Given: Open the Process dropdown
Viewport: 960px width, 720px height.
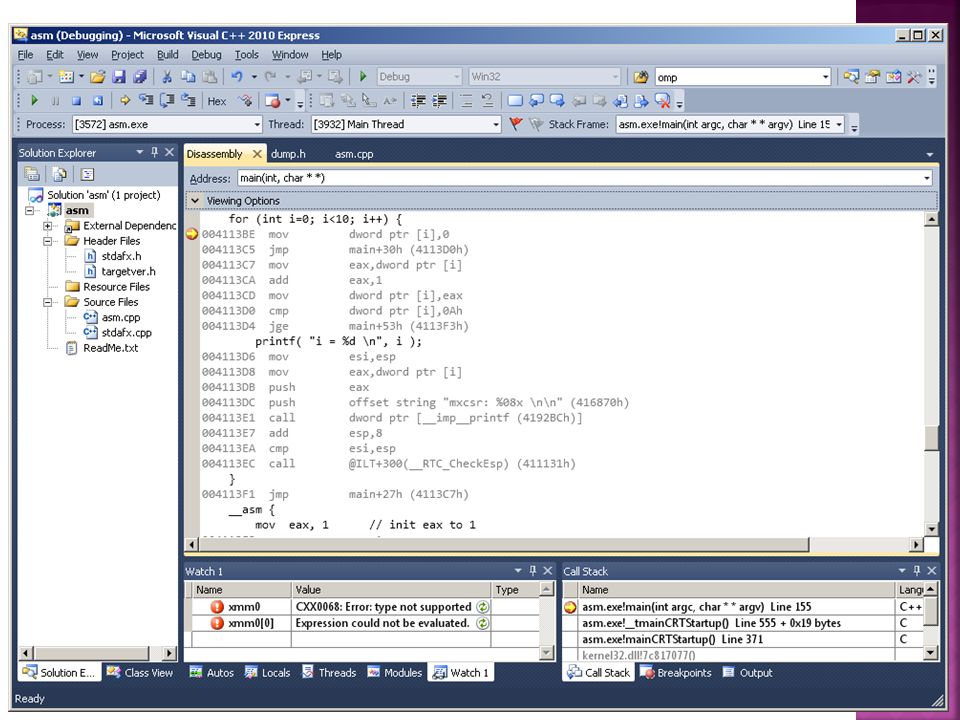Looking at the screenshot, I should [257, 125].
